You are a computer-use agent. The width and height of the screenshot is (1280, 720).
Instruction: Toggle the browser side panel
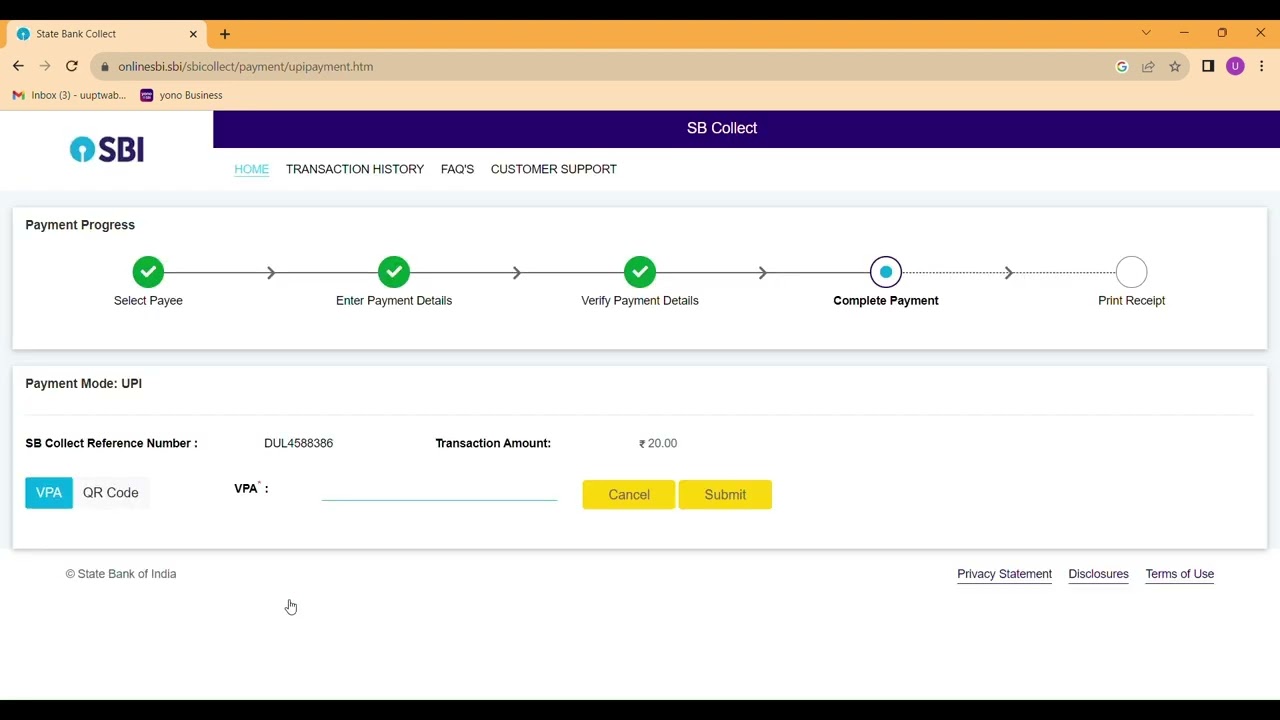point(1208,66)
